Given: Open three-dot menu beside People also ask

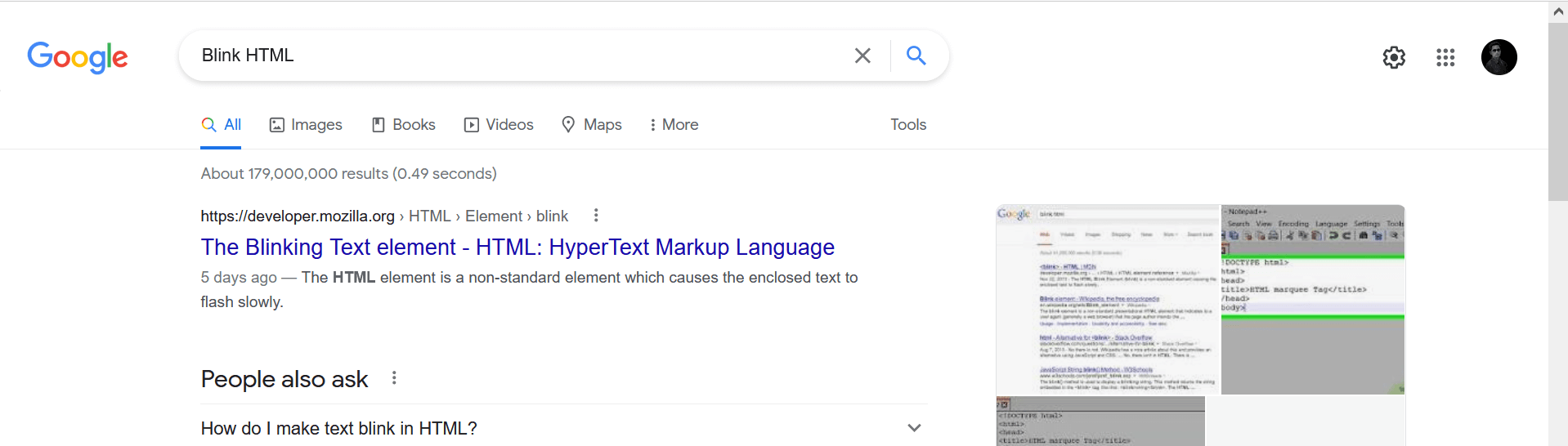Looking at the screenshot, I should [x=394, y=377].
